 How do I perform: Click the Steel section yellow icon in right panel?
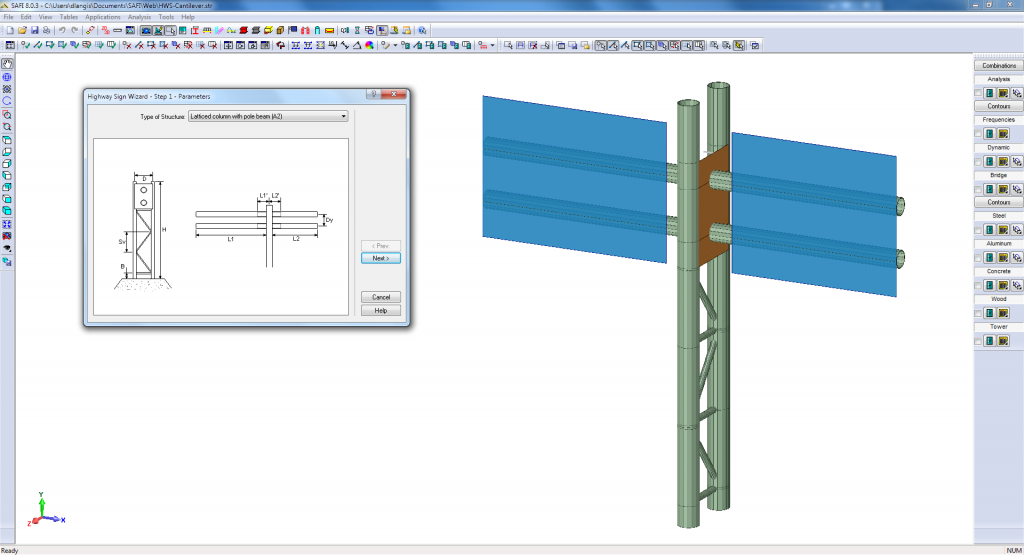tap(1004, 230)
